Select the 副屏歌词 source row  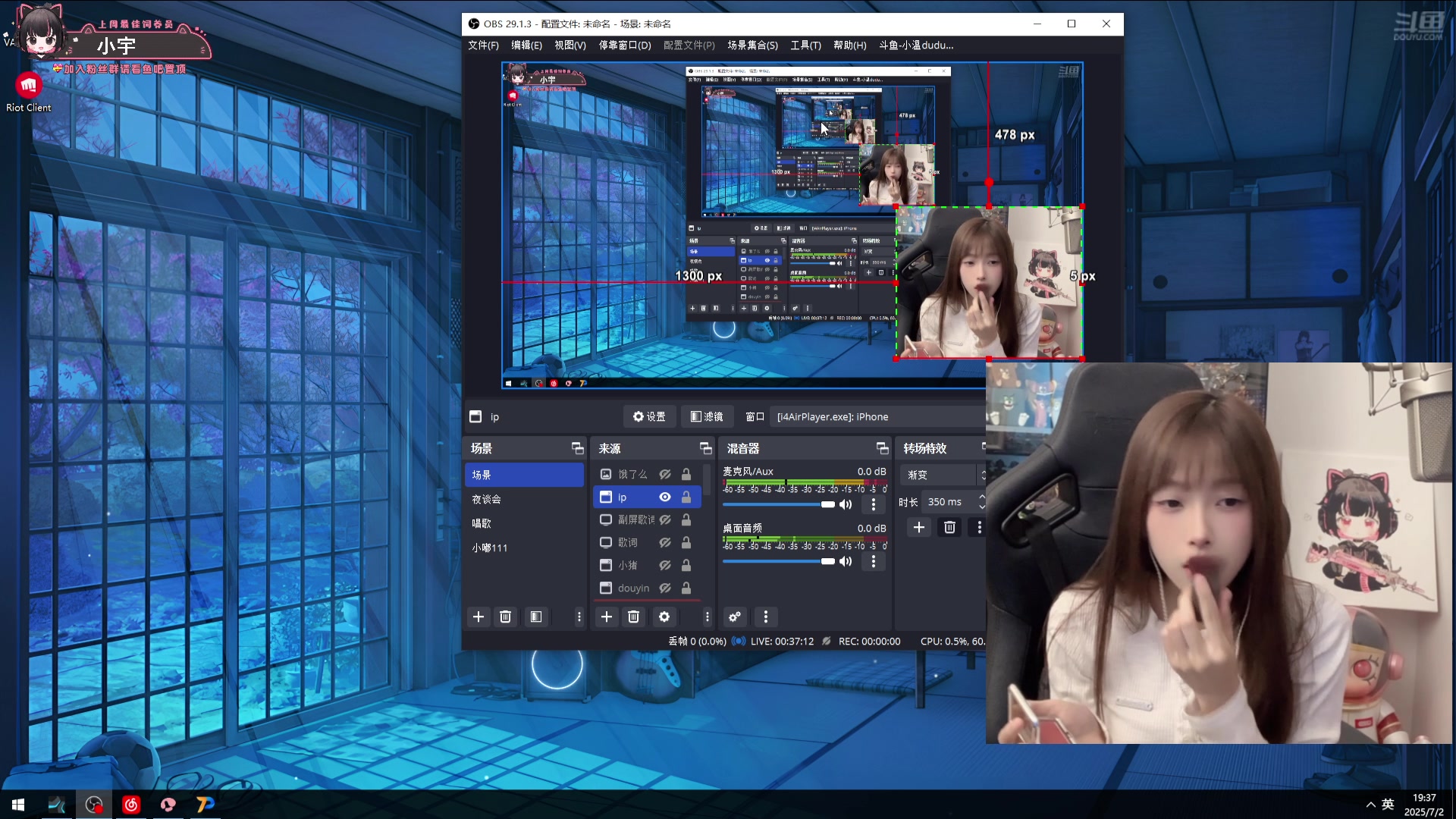pos(647,519)
